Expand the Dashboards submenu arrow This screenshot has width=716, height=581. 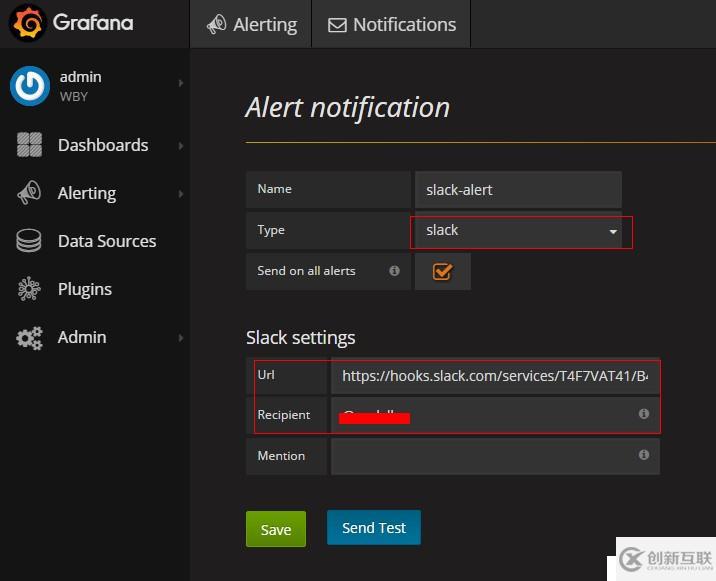[181, 145]
